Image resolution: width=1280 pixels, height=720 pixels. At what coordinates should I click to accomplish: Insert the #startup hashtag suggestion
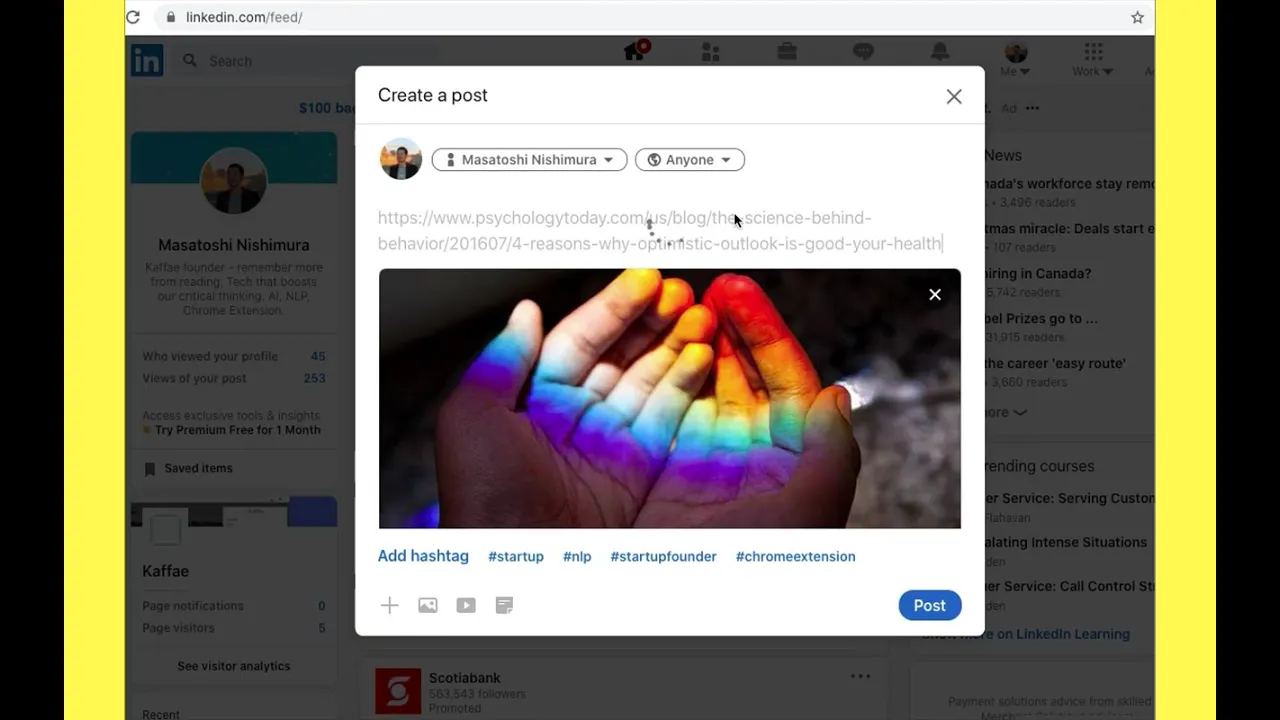(x=516, y=557)
